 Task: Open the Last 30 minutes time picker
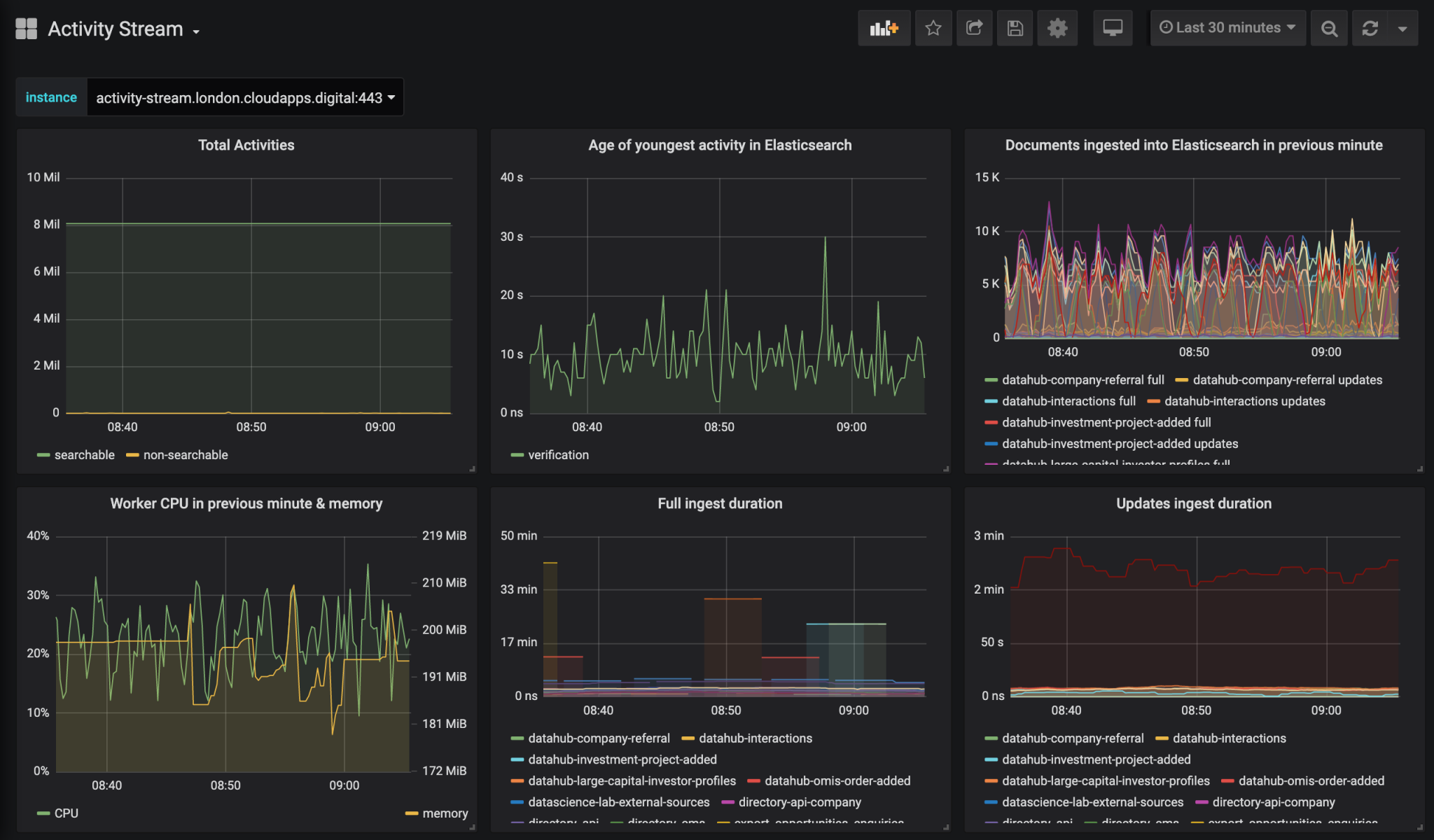click(x=1227, y=27)
